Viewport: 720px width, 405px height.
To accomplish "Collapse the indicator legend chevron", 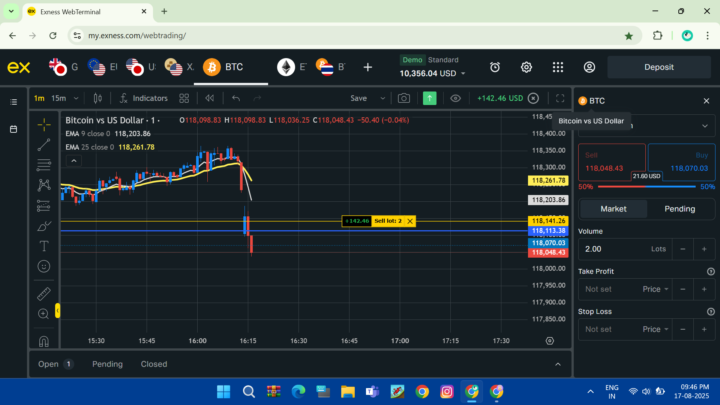I will [x=74, y=161].
